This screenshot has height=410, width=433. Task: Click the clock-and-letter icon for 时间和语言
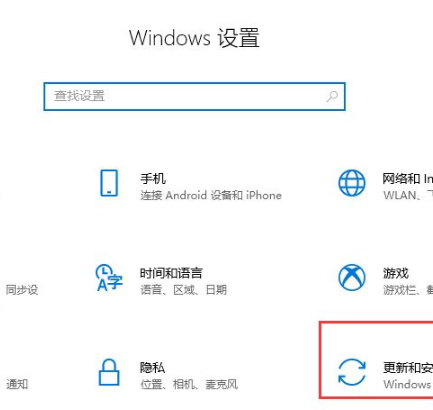(x=109, y=277)
